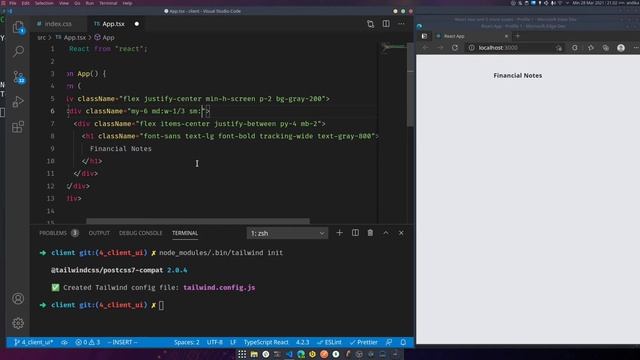640x360 pixels.
Task: Open the Help menu
Action: click(127, 3)
